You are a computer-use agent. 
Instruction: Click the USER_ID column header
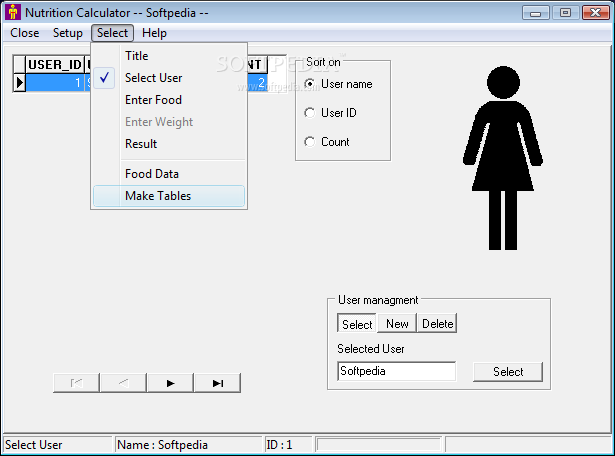tap(55, 64)
